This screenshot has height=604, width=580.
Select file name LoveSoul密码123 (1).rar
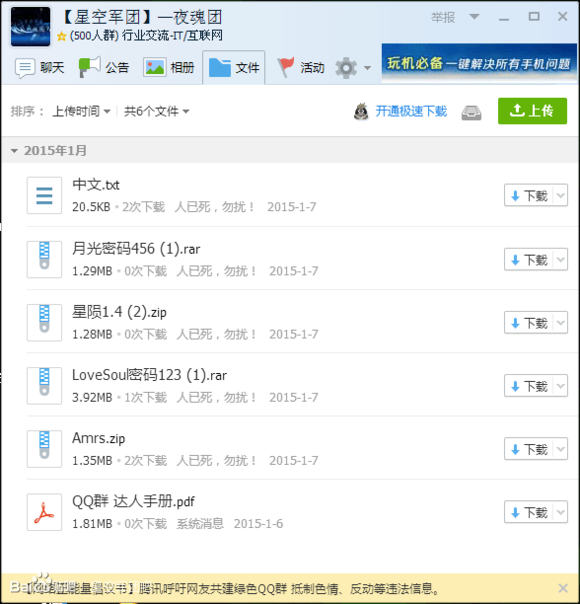(149, 375)
